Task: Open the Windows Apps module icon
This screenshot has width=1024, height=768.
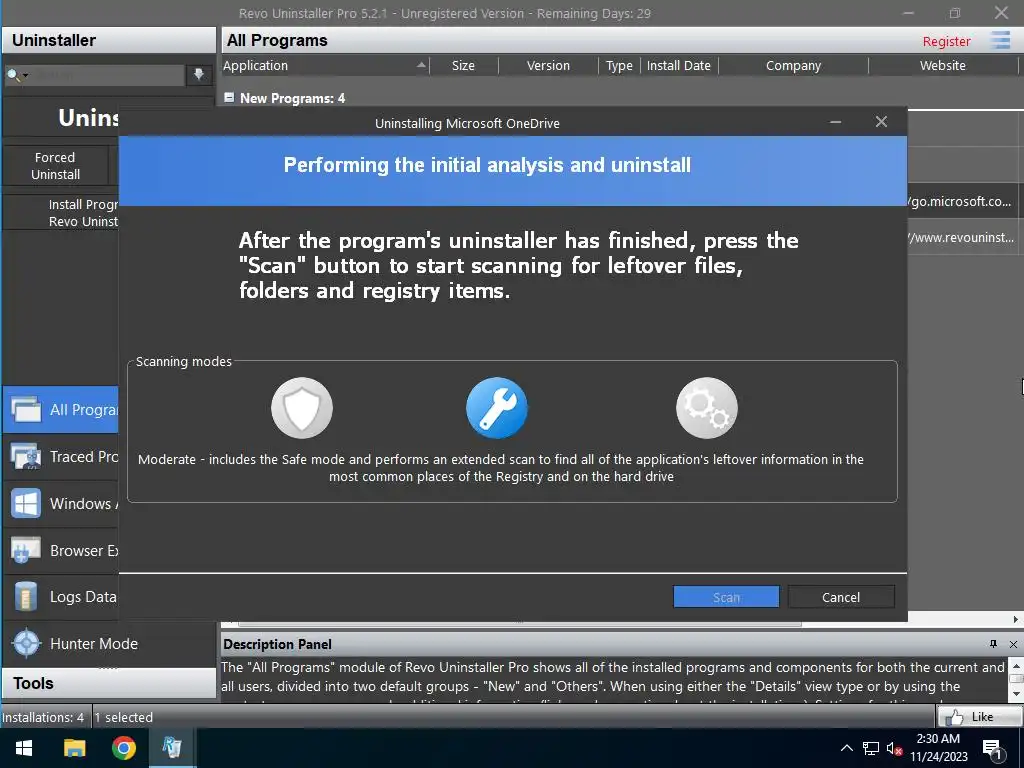Action: (25, 504)
